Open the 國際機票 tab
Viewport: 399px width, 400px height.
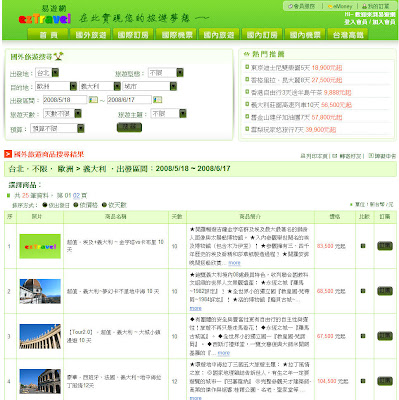[177, 35]
